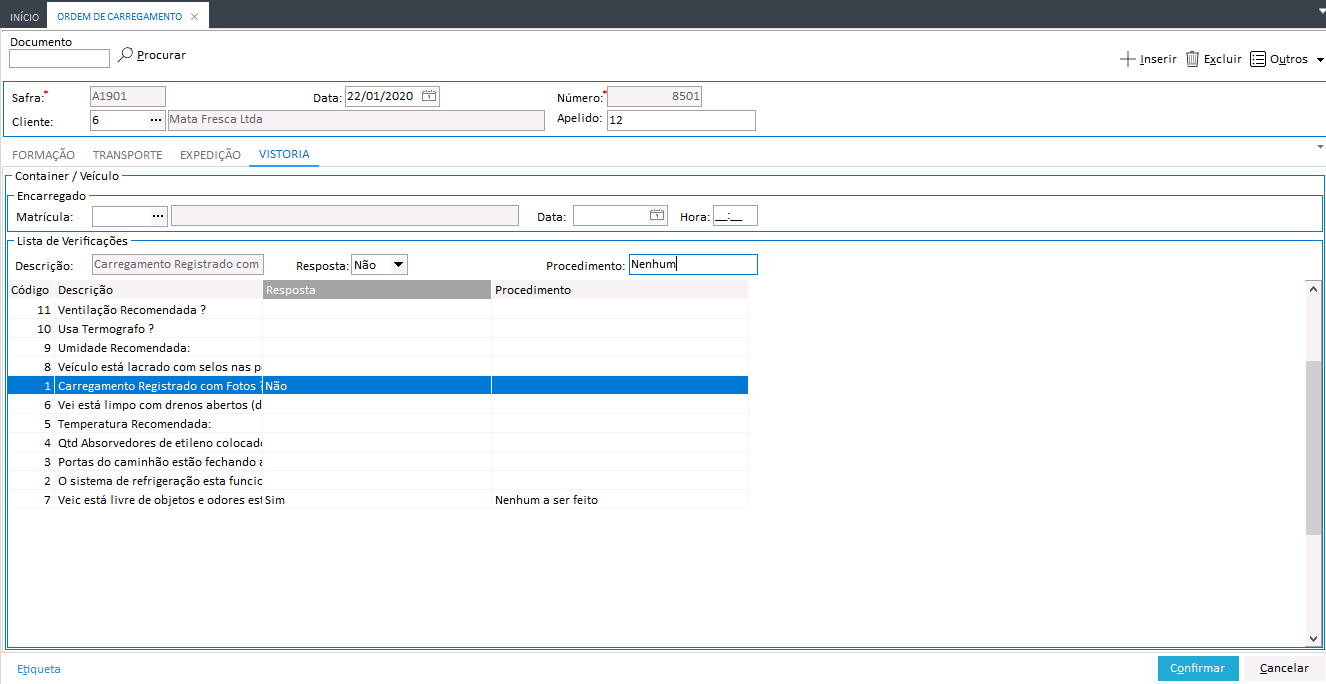The image size is (1326, 684).
Task: Expand the Resposta dropdown
Action: point(398,265)
